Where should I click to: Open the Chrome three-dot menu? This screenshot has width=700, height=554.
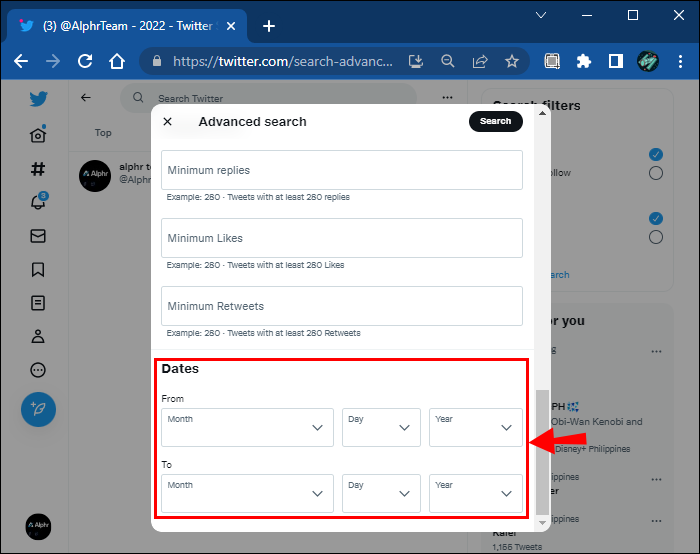680,61
